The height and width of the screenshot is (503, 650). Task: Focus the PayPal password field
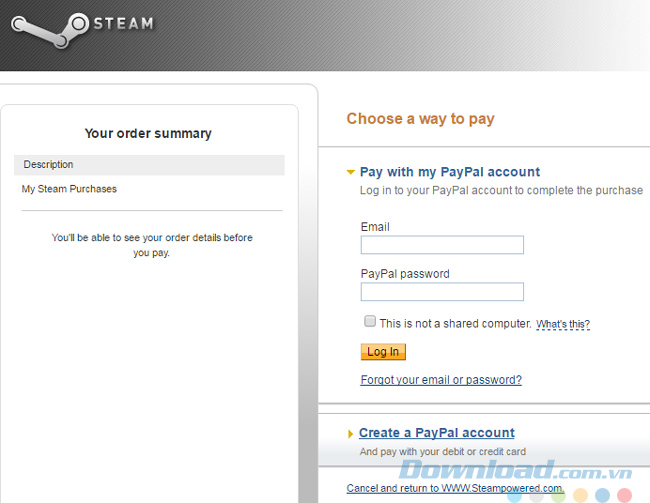(x=442, y=292)
